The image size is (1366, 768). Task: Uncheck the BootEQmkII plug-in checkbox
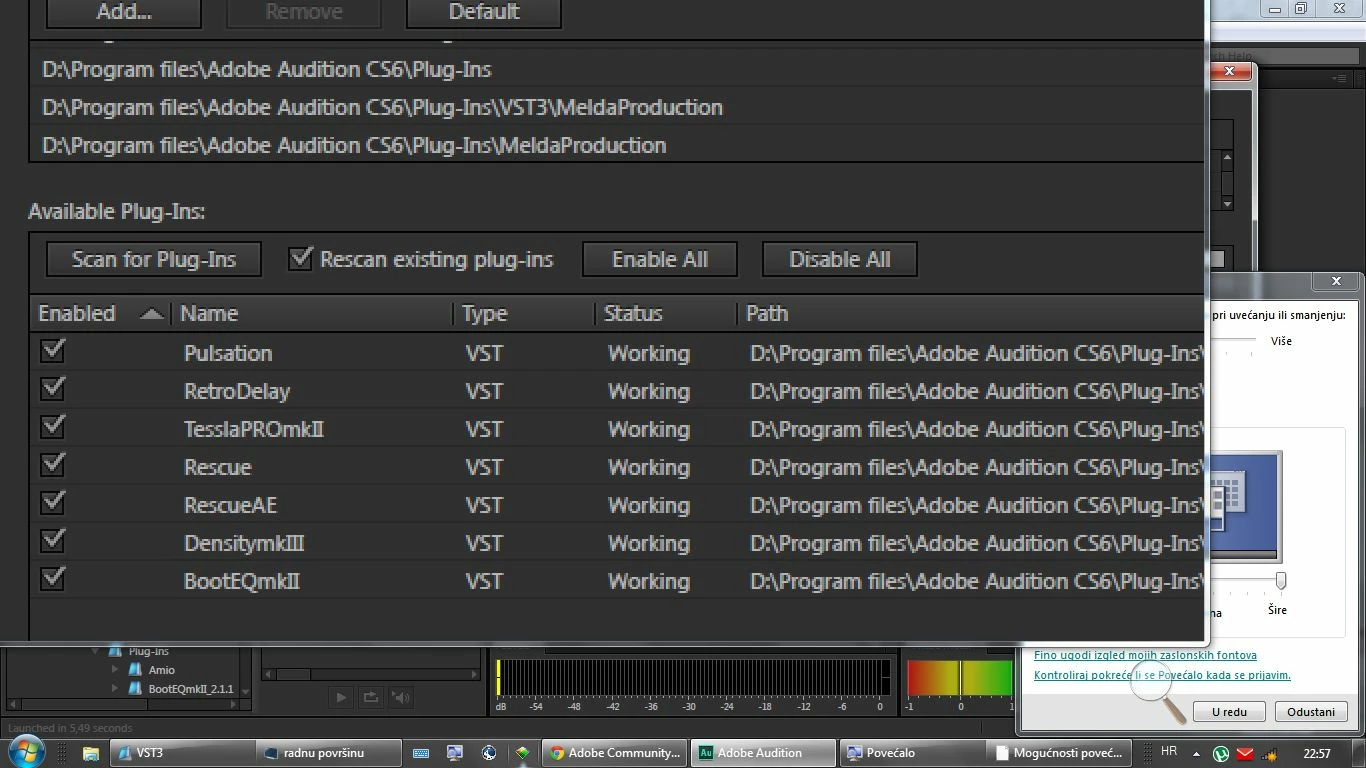point(52,578)
